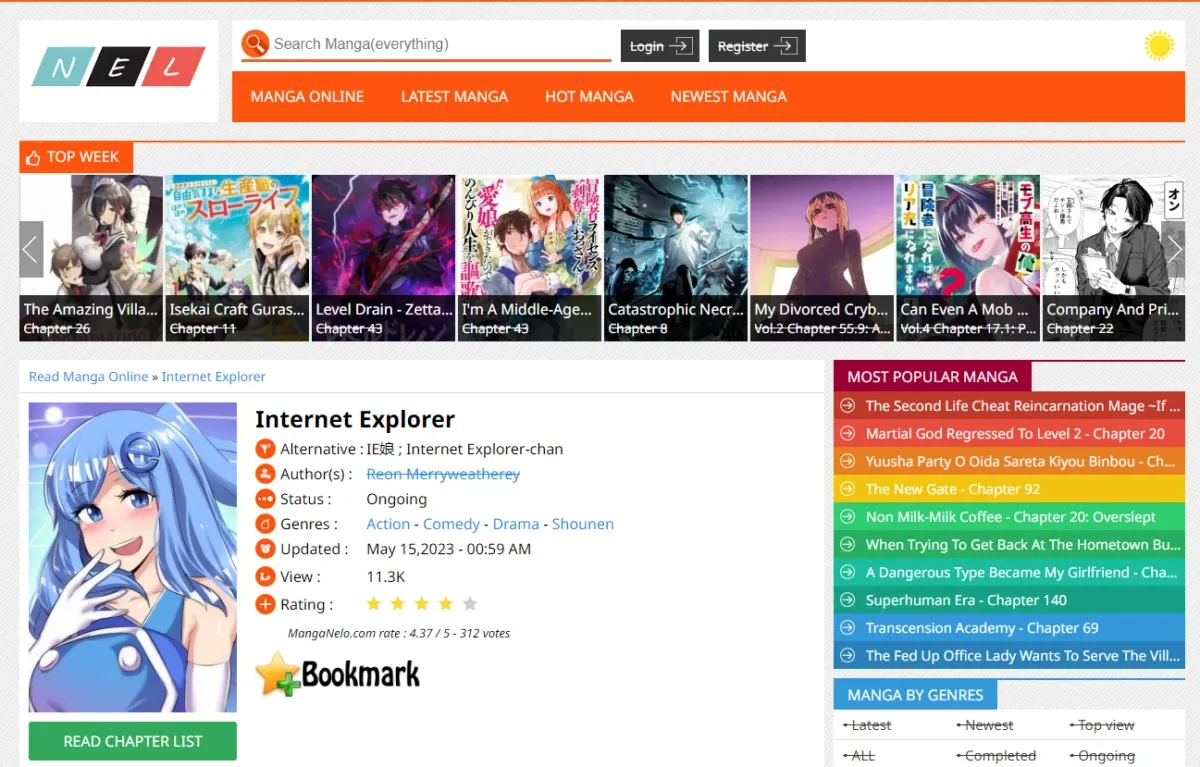
Task: Open When Trying To Get Back link
Action: pos(1023,545)
